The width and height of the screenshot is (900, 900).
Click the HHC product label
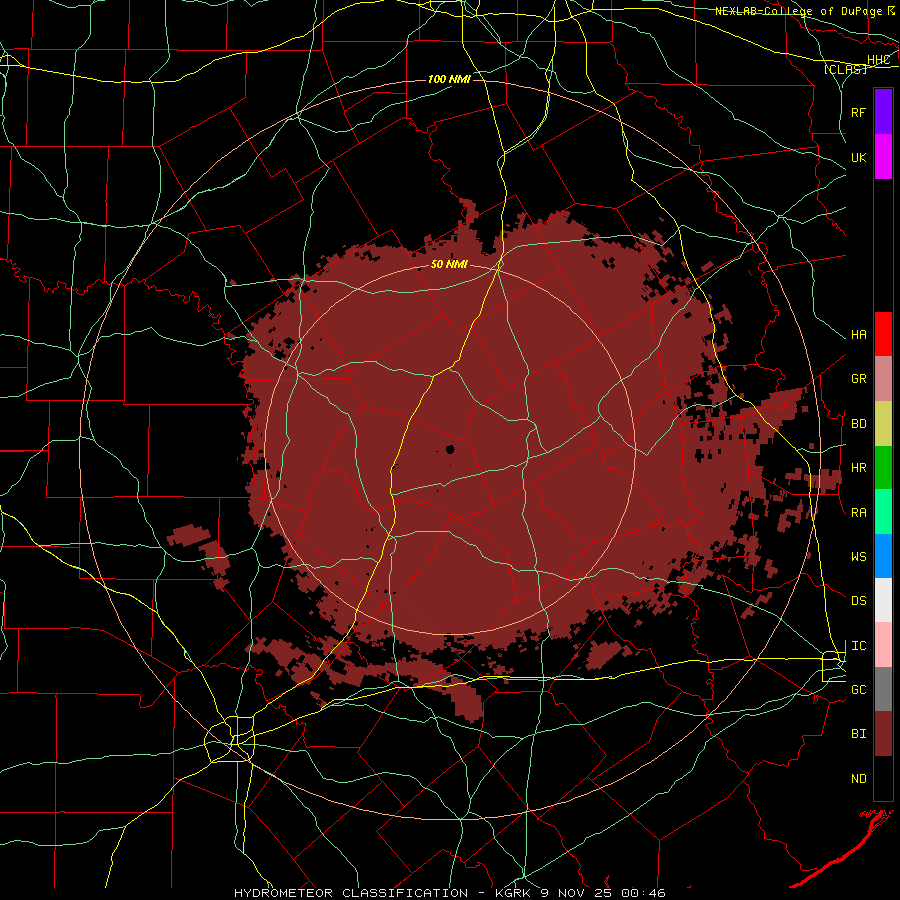(879, 60)
